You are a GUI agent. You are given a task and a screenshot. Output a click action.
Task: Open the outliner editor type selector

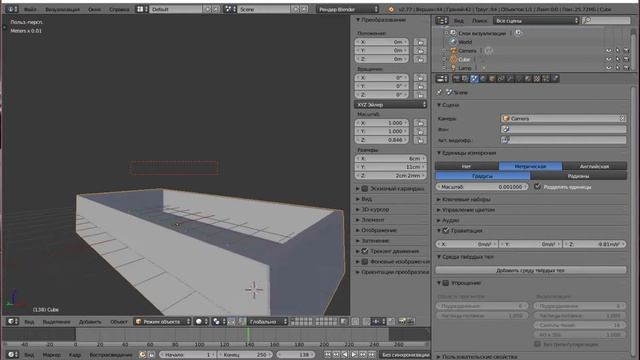point(442,20)
